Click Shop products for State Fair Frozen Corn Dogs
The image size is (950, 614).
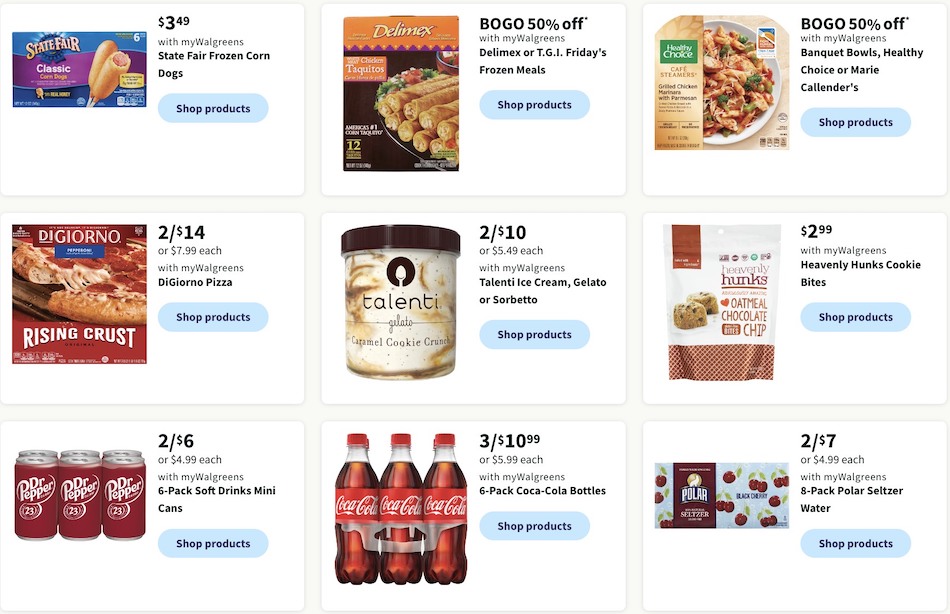[213, 108]
